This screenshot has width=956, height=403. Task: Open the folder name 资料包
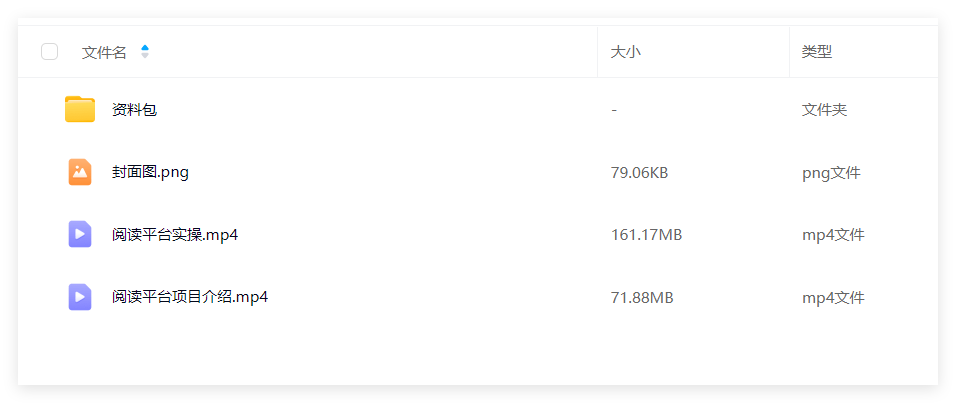(x=134, y=110)
